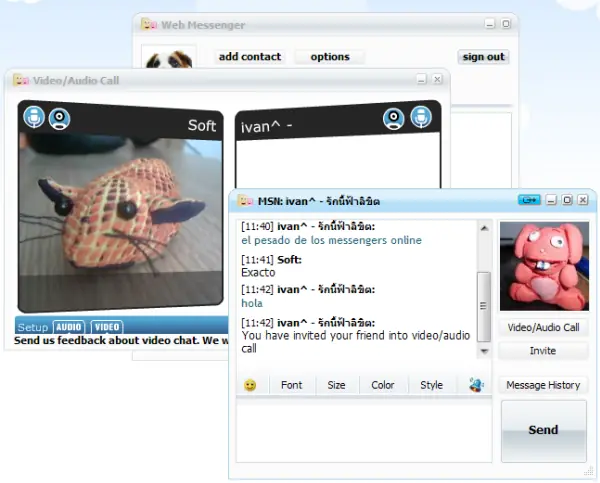Click the MSN chat window title icon
600x483 pixels.
[245, 200]
